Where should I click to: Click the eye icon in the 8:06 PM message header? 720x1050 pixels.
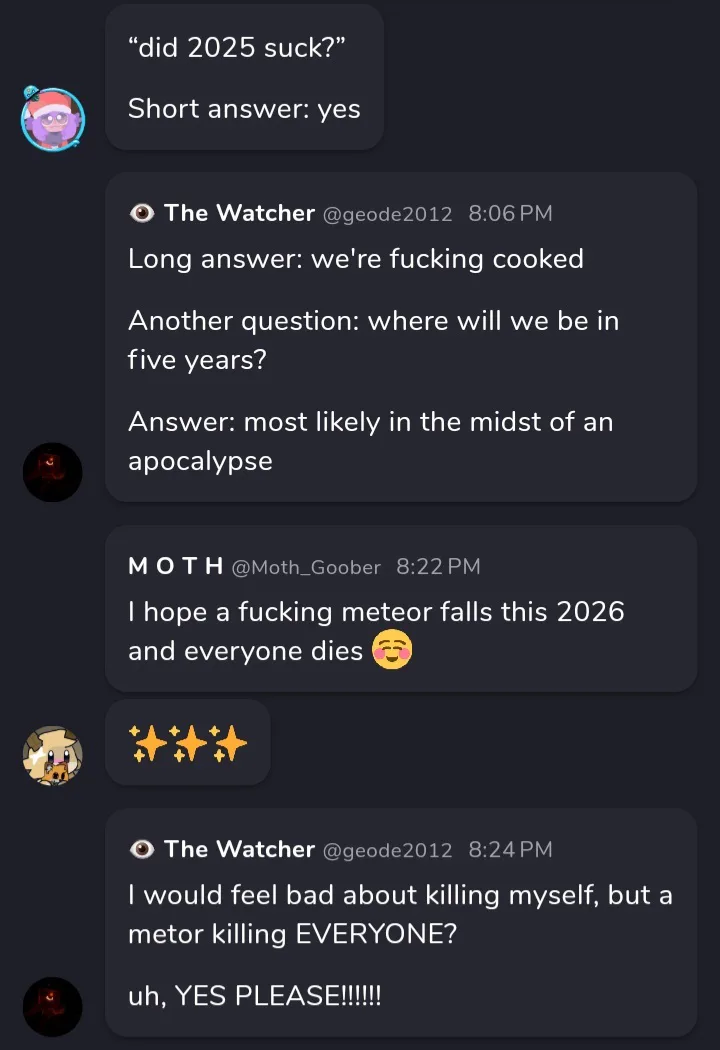(x=142, y=213)
